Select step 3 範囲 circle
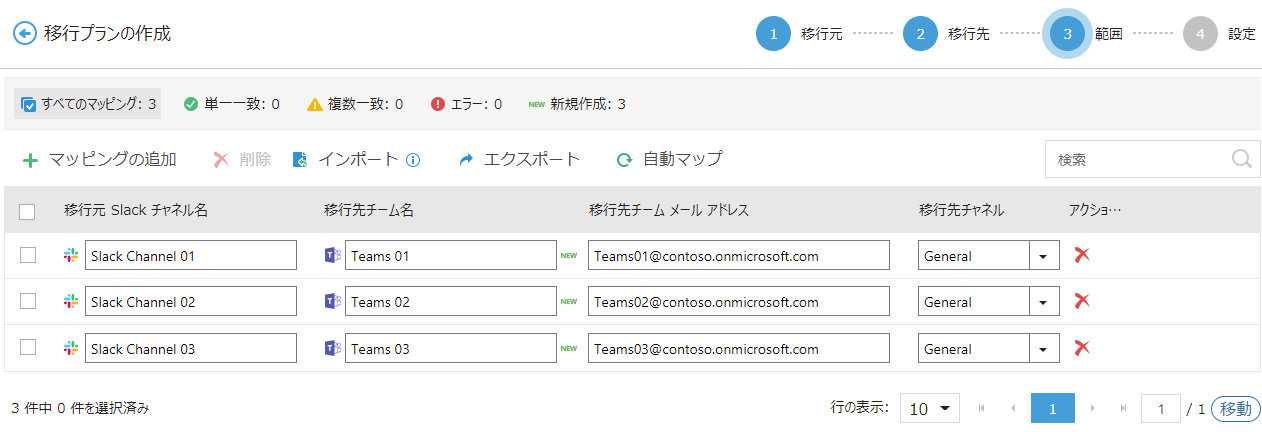Viewport: 1262px width, 432px height. click(1067, 33)
